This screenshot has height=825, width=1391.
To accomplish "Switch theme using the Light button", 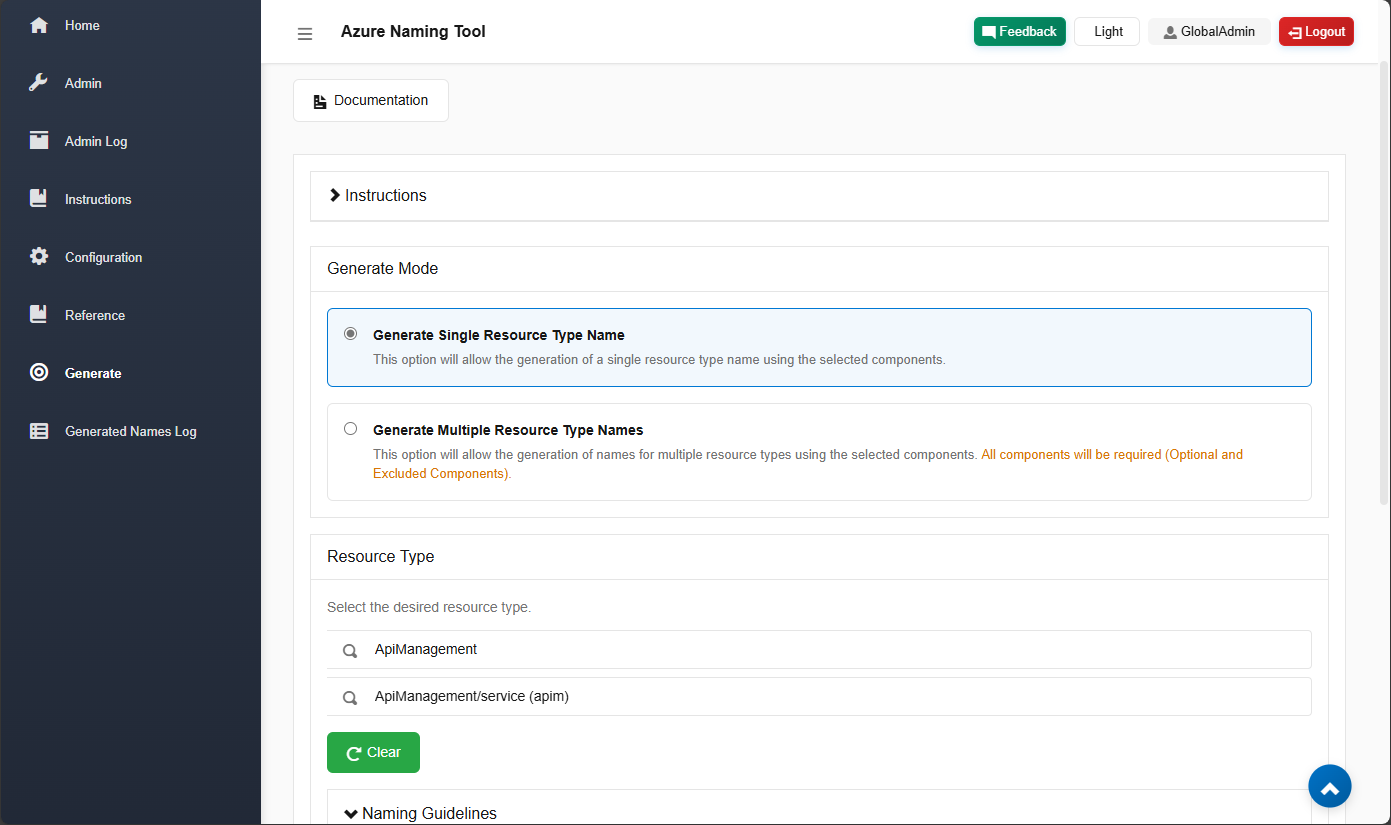I will [1107, 32].
